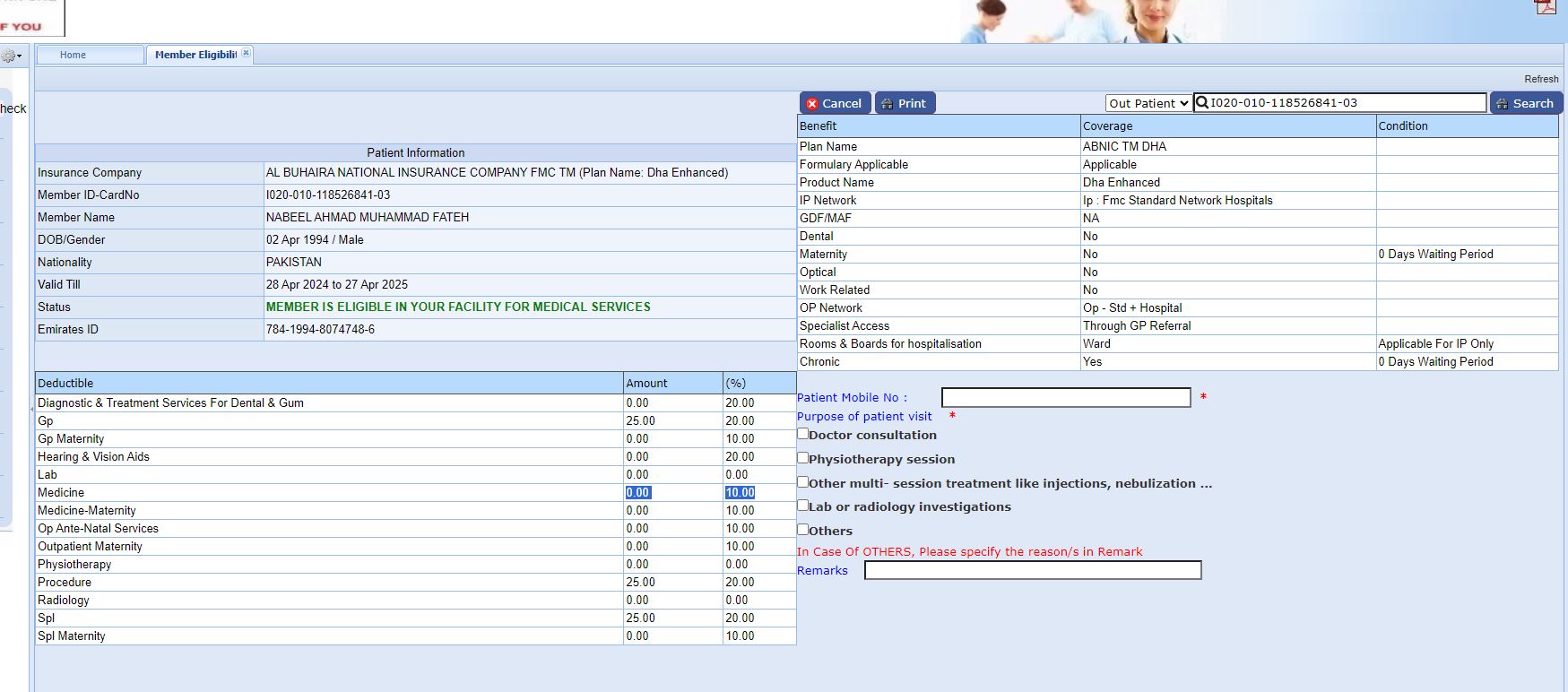Print the eligibility details

[x=905, y=103]
